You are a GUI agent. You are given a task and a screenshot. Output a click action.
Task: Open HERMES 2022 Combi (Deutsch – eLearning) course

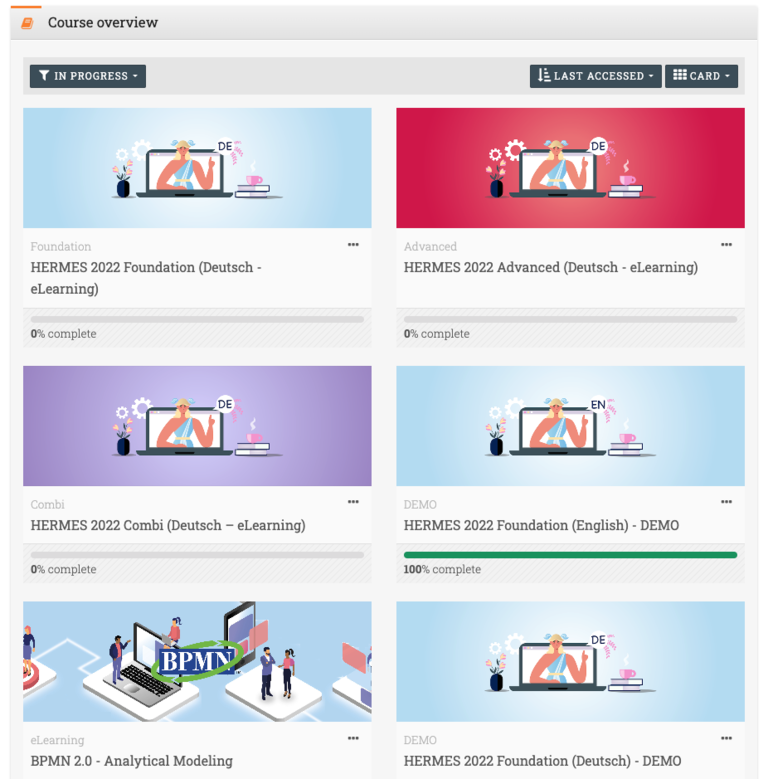pyautogui.click(x=168, y=525)
